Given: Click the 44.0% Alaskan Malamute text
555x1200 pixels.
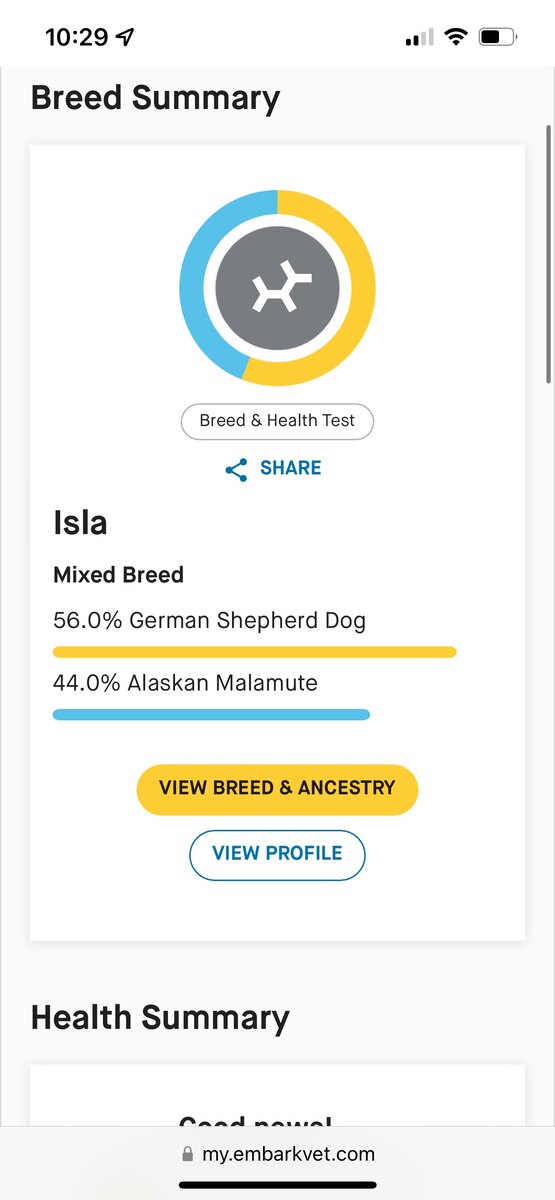Looking at the screenshot, I should [x=185, y=684].
